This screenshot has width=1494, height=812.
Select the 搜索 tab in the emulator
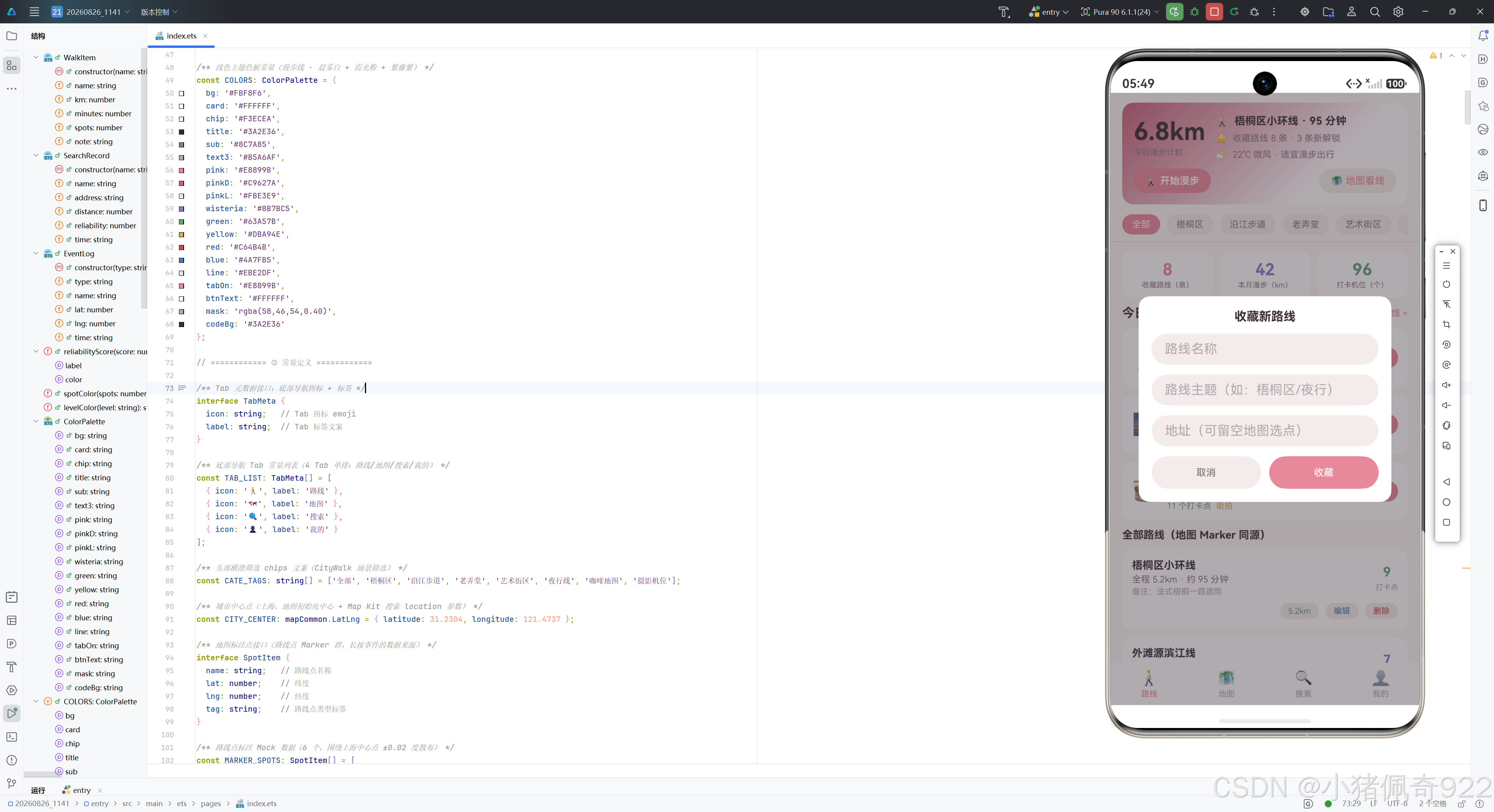(x=1303, y=684)
